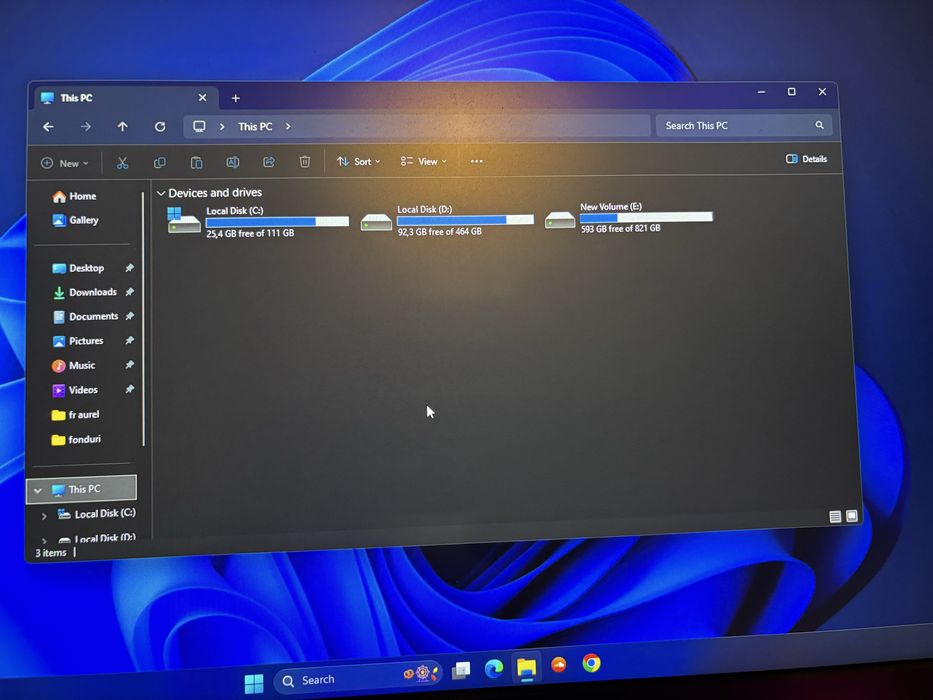Click This PC breadcrumb in address bar
The height and width of the screenshot is (700, 933).
click(255, 126)
